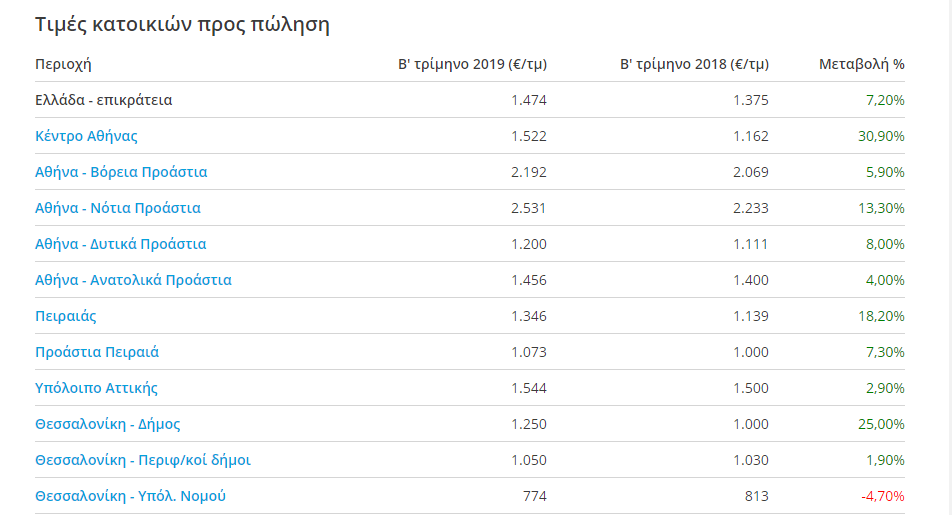
Task: Click Θεσσαλονίκη - Υπόλ. Νομού link
Action: tap(124, 496)
